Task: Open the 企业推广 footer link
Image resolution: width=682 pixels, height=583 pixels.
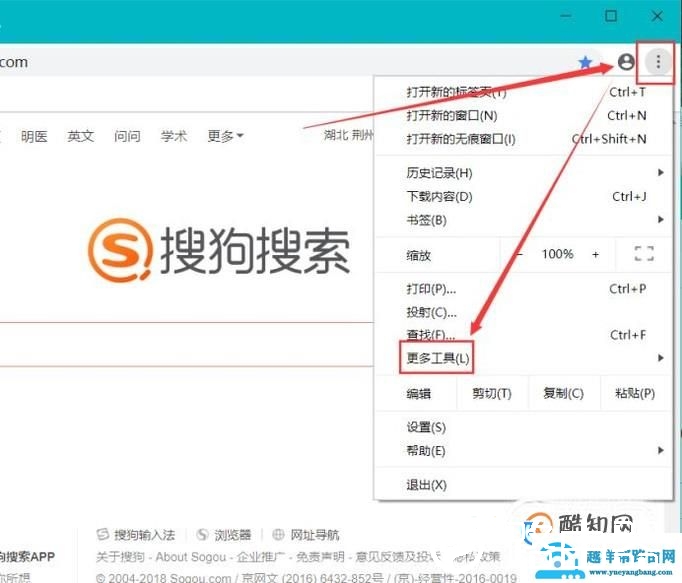Action: point(261,557)
